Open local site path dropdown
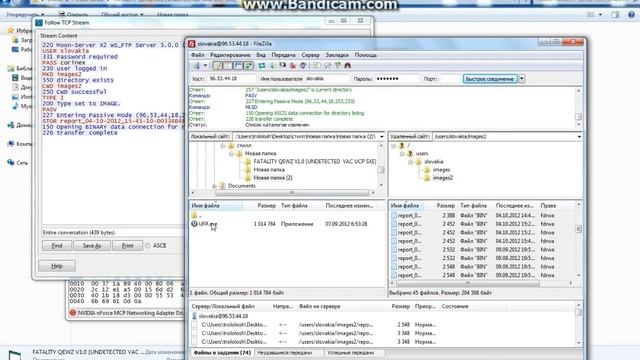This screenshot has width=640, height=360. [382, 137]
